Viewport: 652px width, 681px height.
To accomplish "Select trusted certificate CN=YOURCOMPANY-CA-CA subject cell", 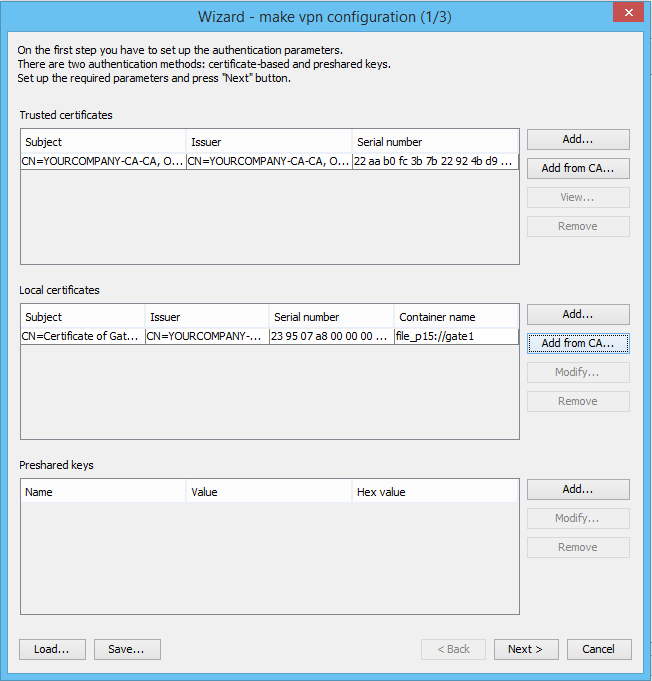I will pyautogui.click(x=103, y=162).
